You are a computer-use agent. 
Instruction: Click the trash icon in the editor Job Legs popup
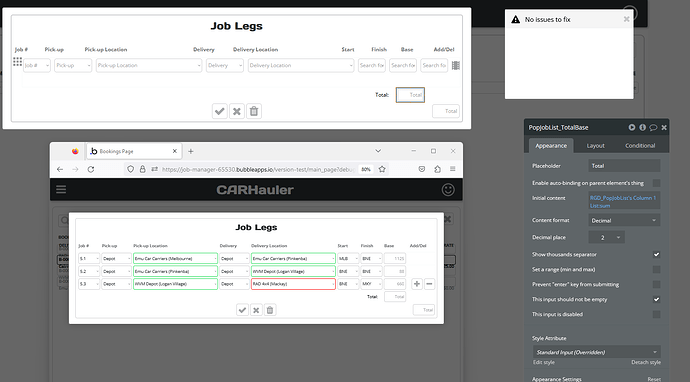point(254,111)
